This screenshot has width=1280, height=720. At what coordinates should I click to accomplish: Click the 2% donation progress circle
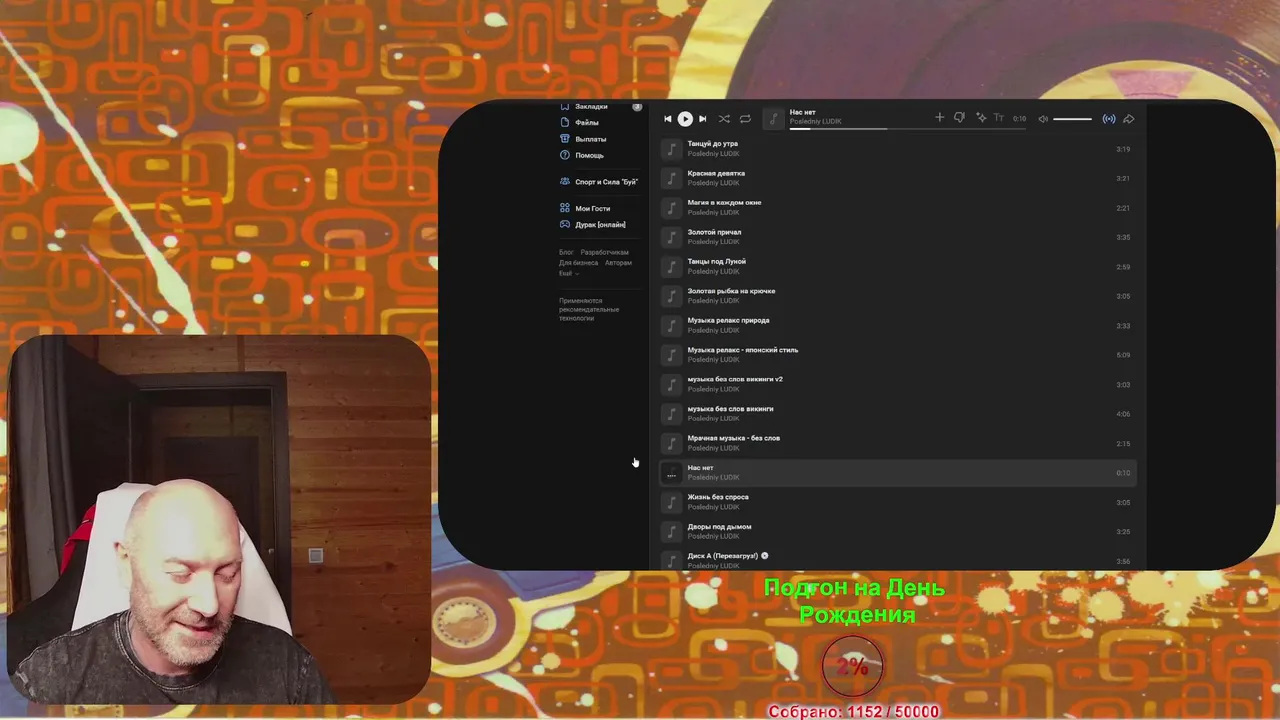pyautogui.click(x=853, y=667)
